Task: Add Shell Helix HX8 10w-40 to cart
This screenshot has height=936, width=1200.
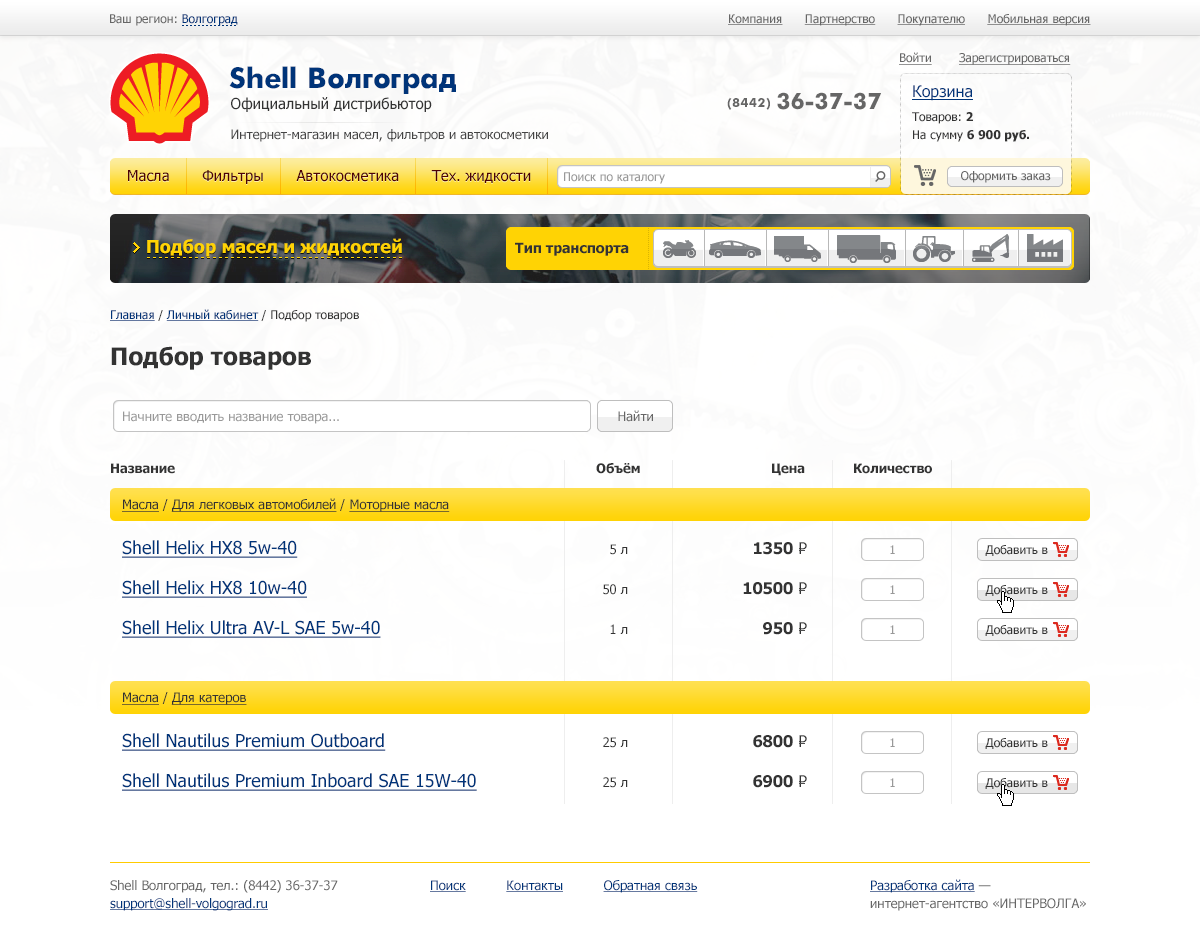Action: [1027, 590]
